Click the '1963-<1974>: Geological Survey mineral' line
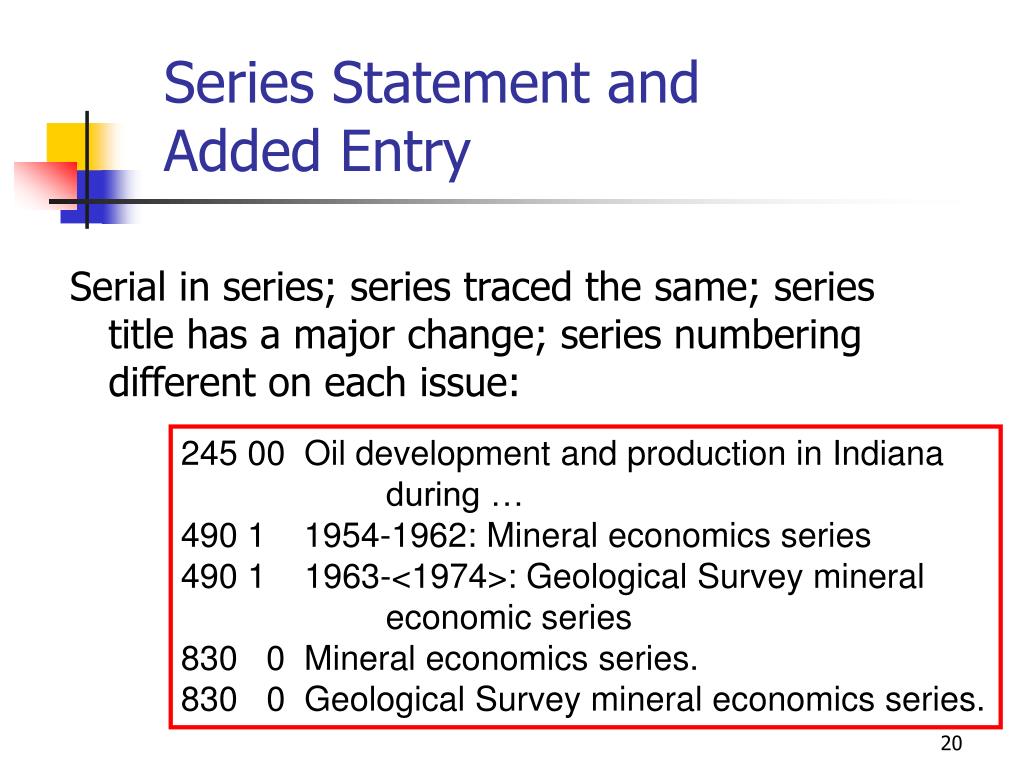The image size is (1024, 768). [615, 577]
